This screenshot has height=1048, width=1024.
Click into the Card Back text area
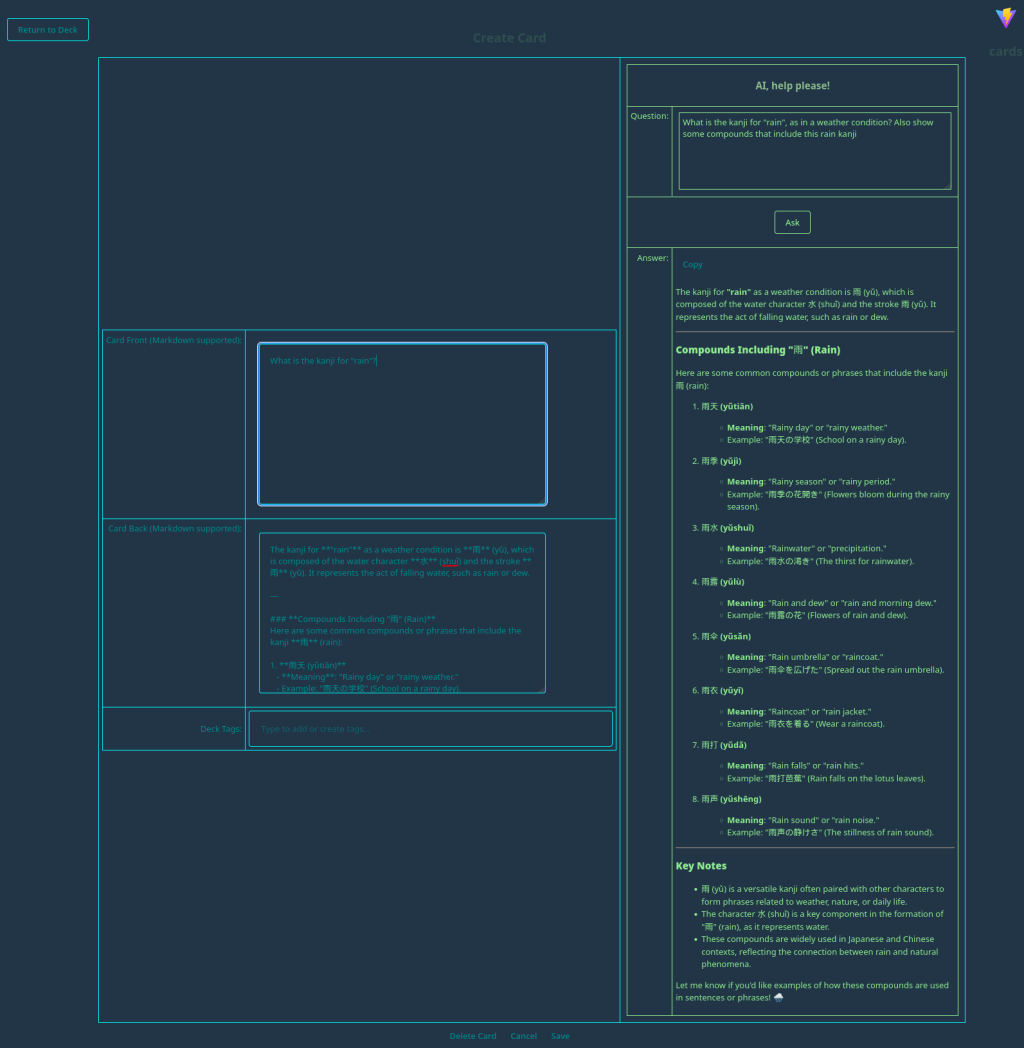pyautogui.click(x=402, y=612)
